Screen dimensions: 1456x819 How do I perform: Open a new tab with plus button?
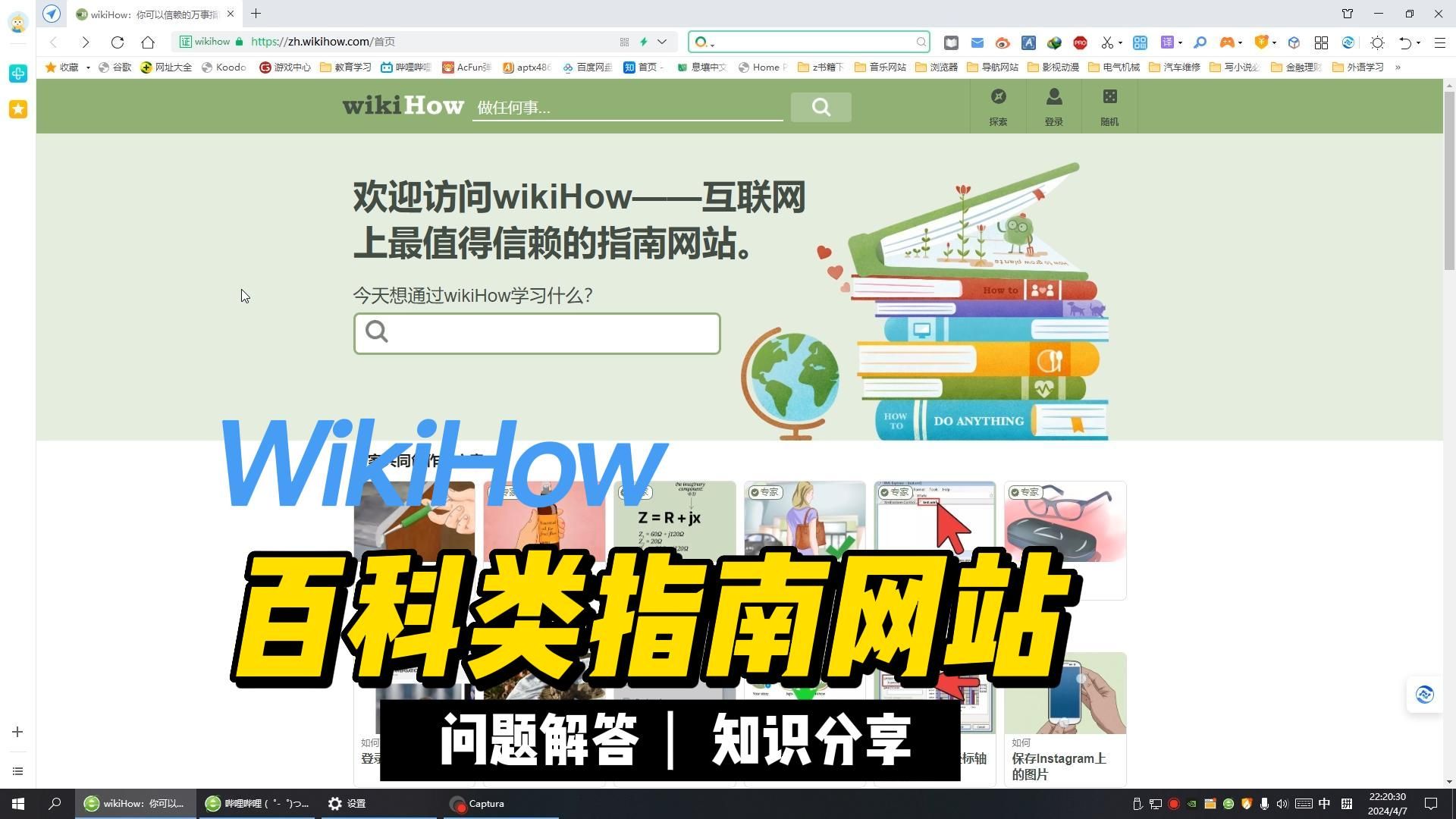pos(256,14)
